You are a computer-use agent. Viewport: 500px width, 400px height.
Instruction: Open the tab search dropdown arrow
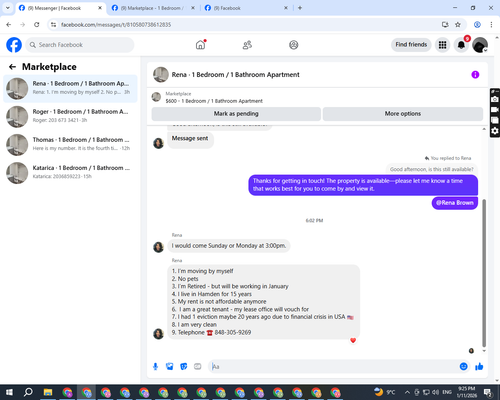tap(8, 8)
